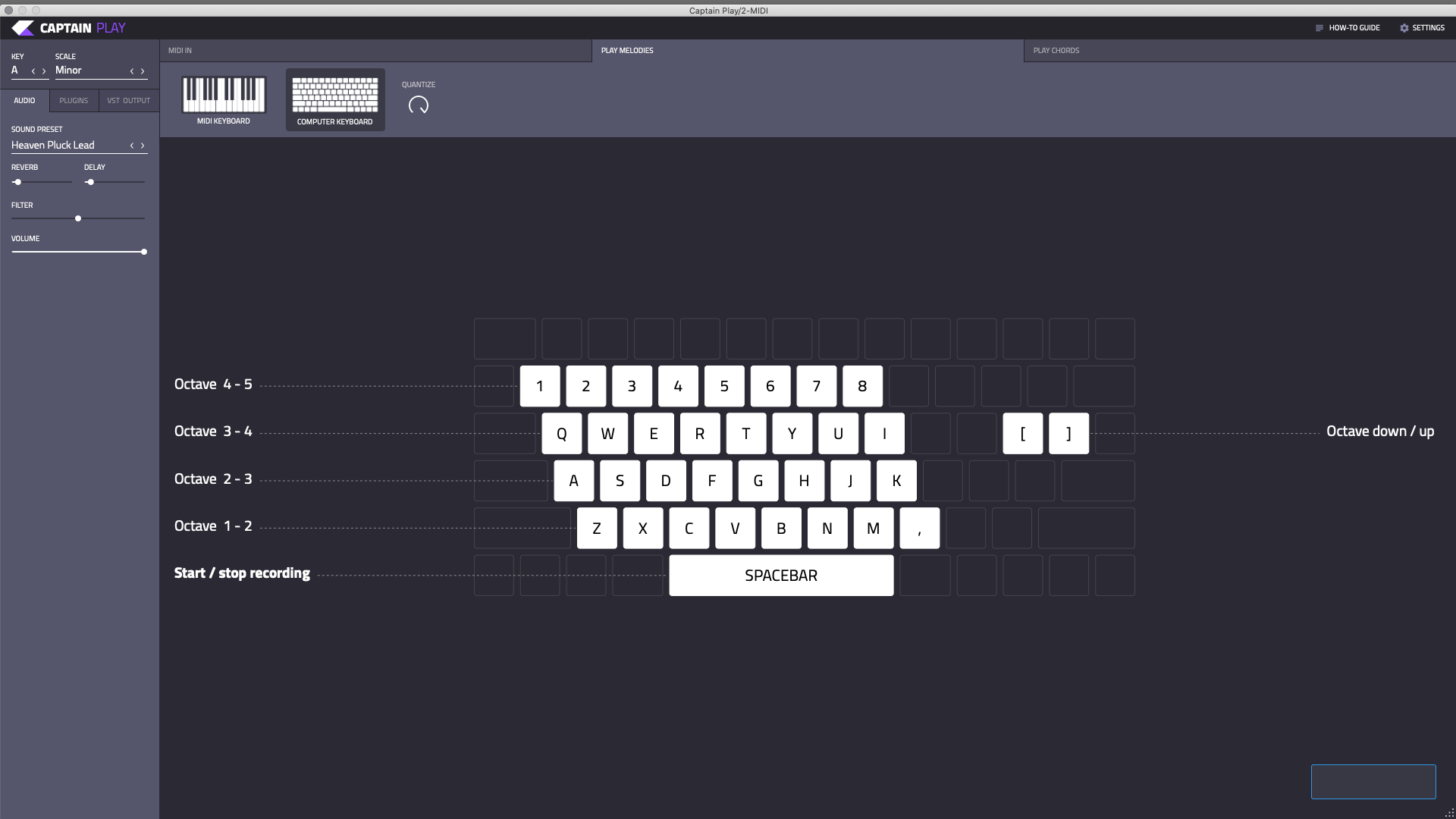Image resolution: width=1456 pixels, height=819 pixels.
Task: Click the number 1 key
Action: [540, 386]
